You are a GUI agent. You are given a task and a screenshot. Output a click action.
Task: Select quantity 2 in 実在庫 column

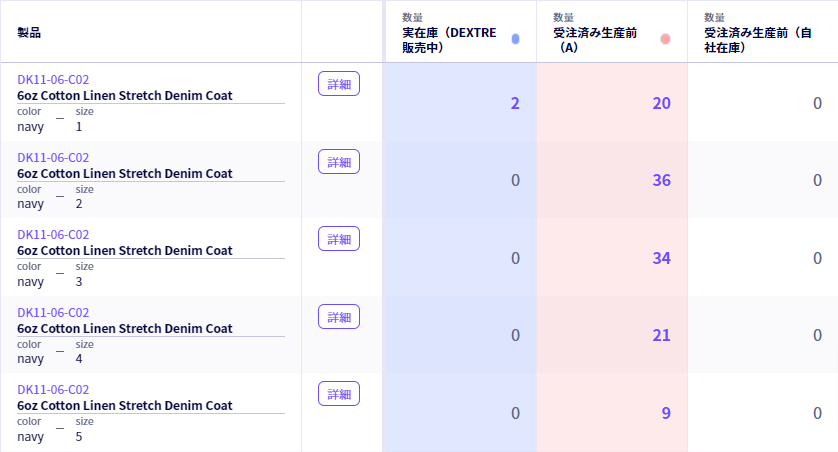click(x=515, y=103)
